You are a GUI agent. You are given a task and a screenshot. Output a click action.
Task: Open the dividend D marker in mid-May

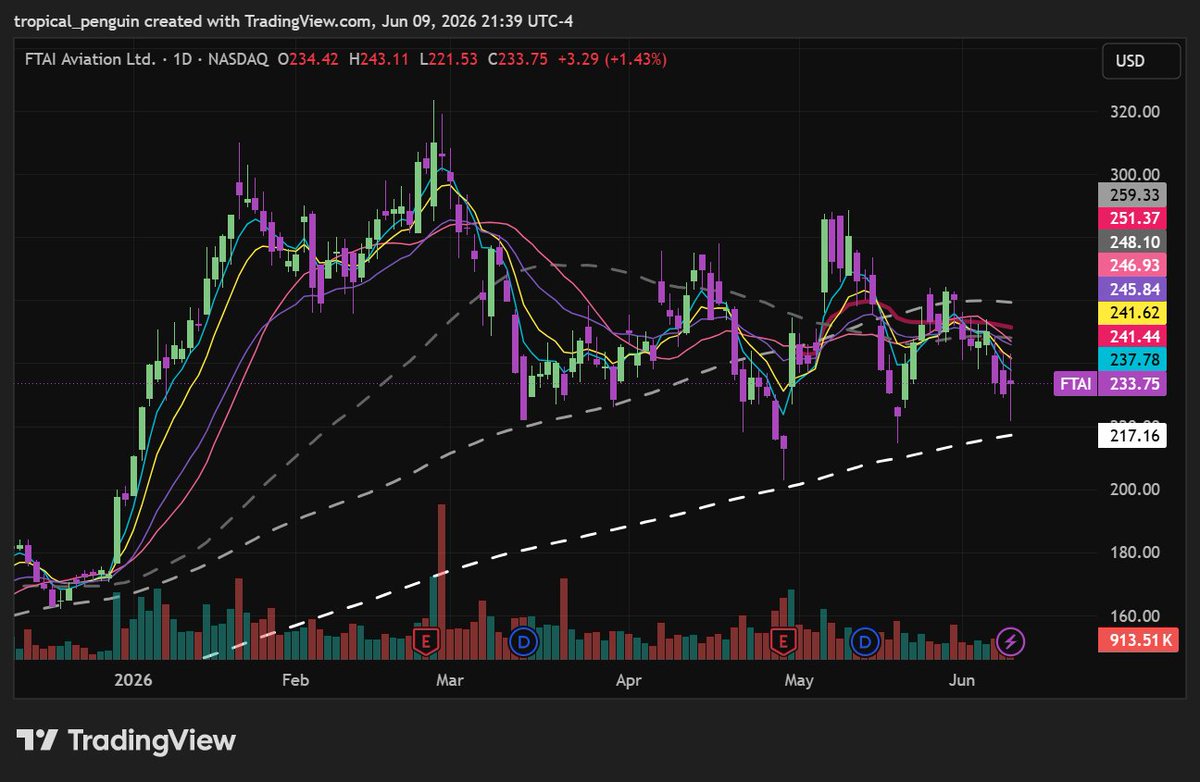point(866,640)
